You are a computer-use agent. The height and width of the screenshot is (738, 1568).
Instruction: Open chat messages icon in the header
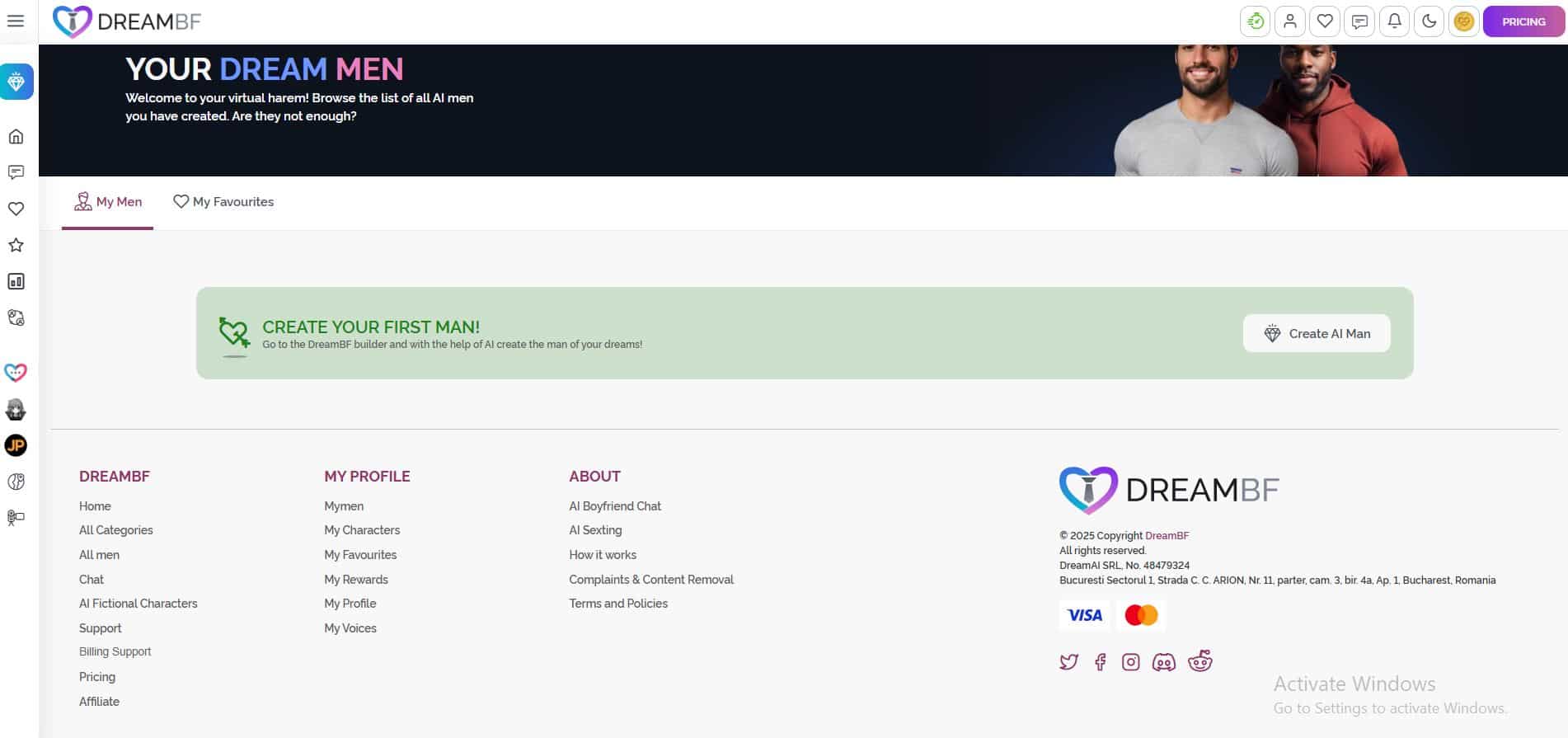point(1359,21)
